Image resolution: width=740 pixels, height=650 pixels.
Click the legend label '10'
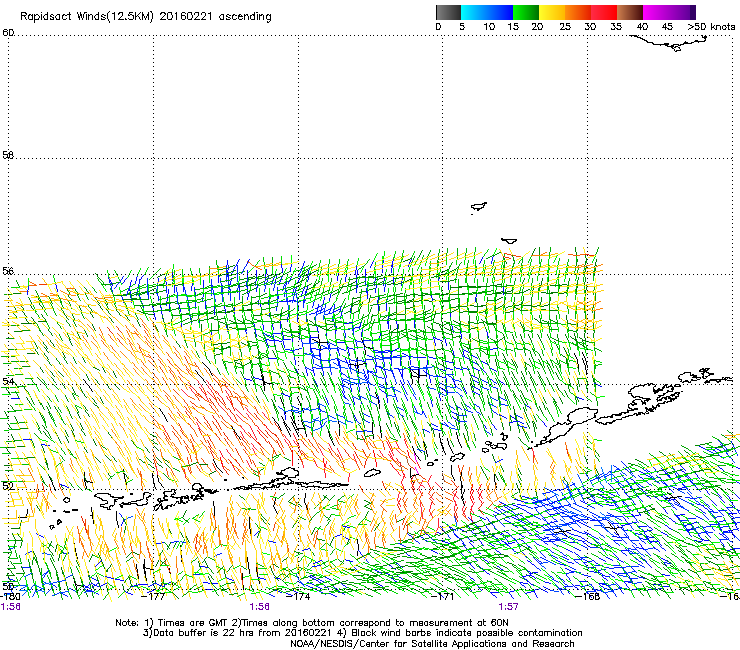[489, 27]
